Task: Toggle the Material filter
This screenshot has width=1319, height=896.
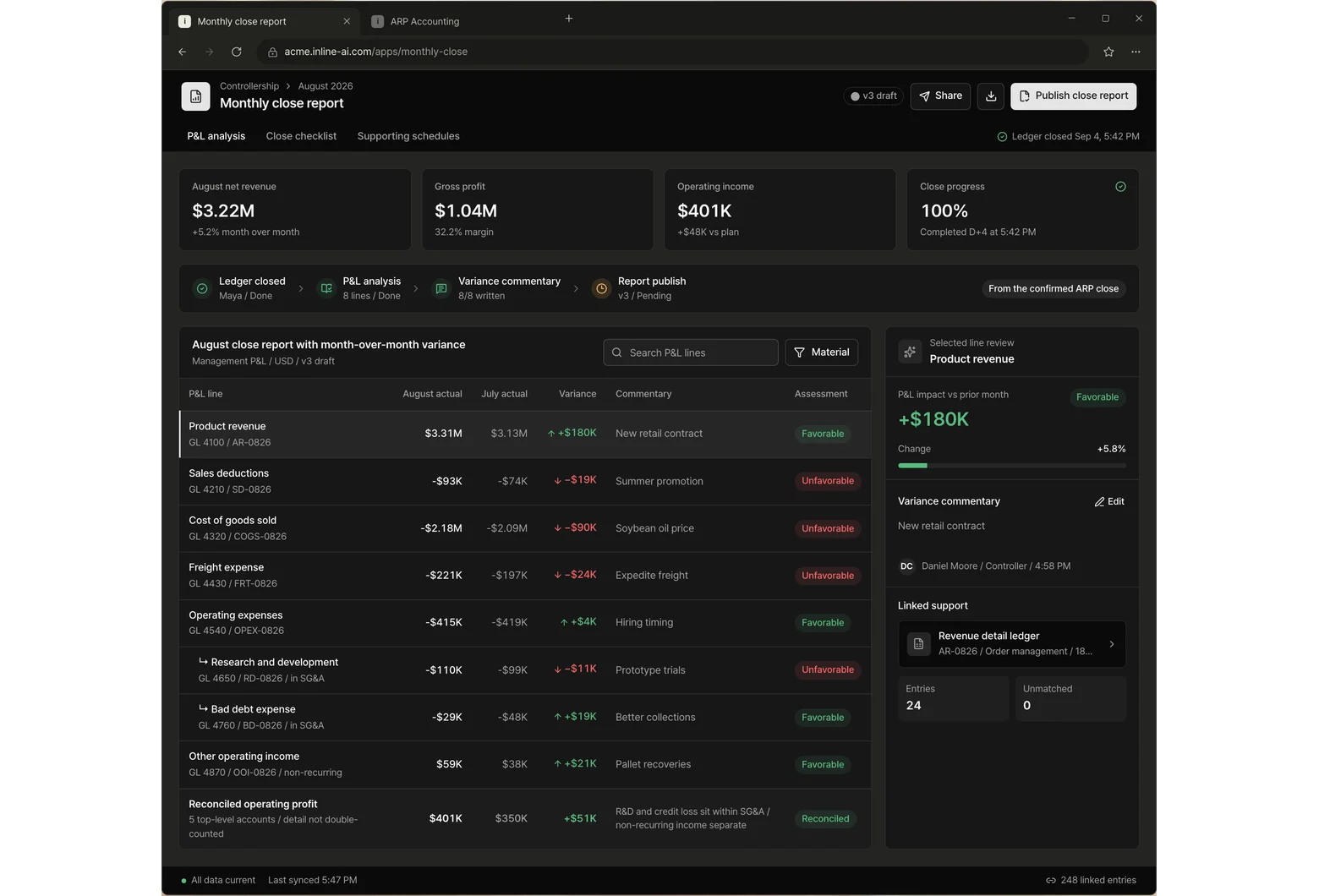Action: [822, 352]
